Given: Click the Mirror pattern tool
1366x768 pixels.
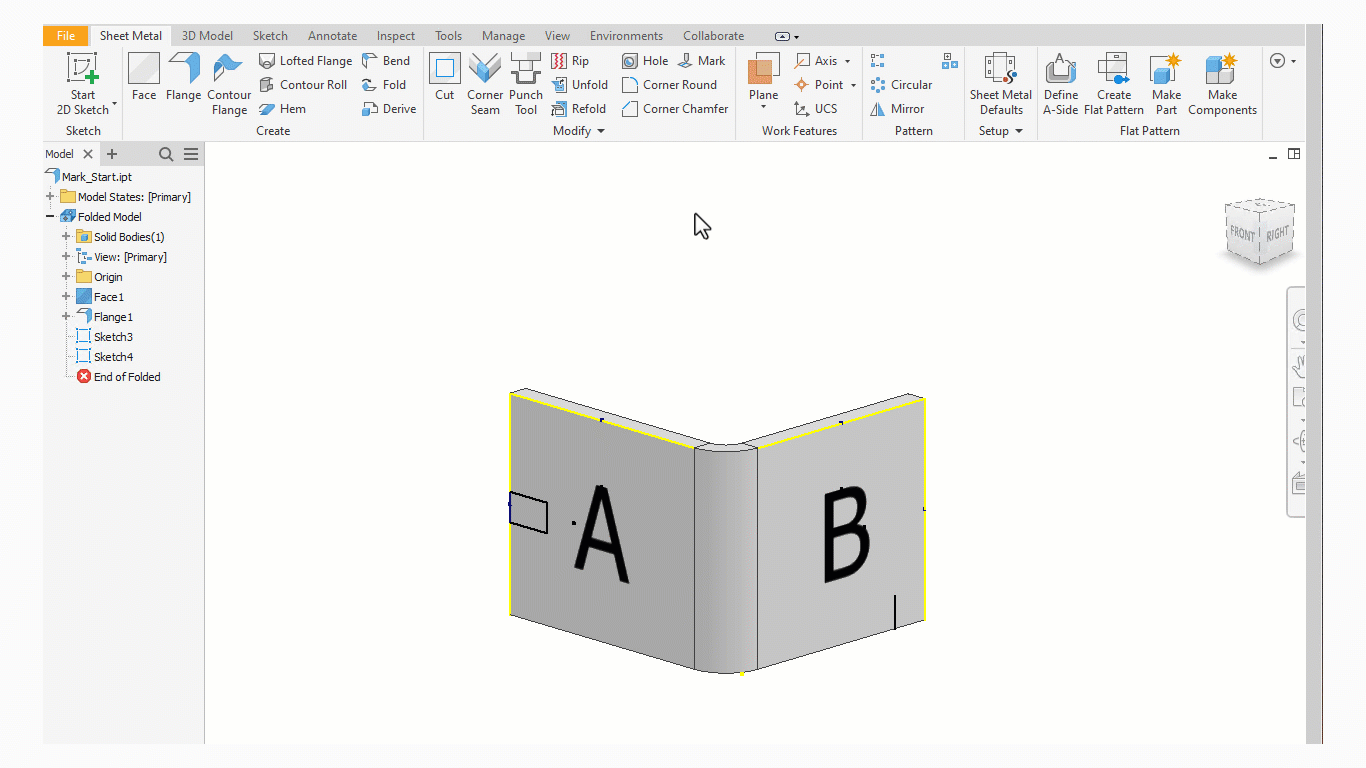Looking at the screenshot, I should tap(897, 109).
